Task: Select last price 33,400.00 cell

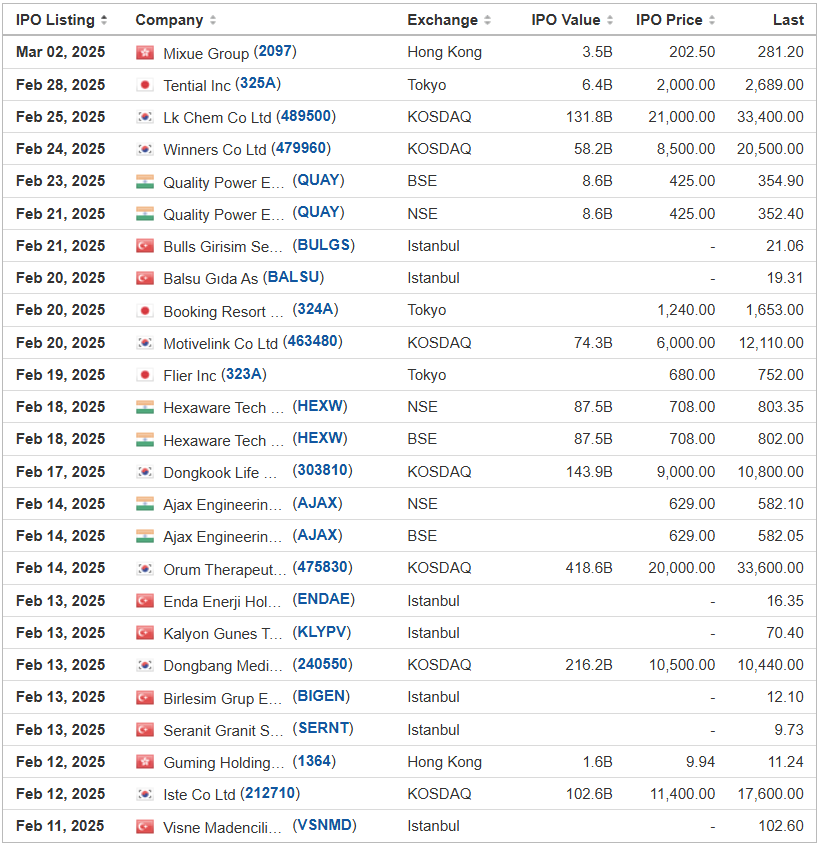Action: tap(770, 117)
